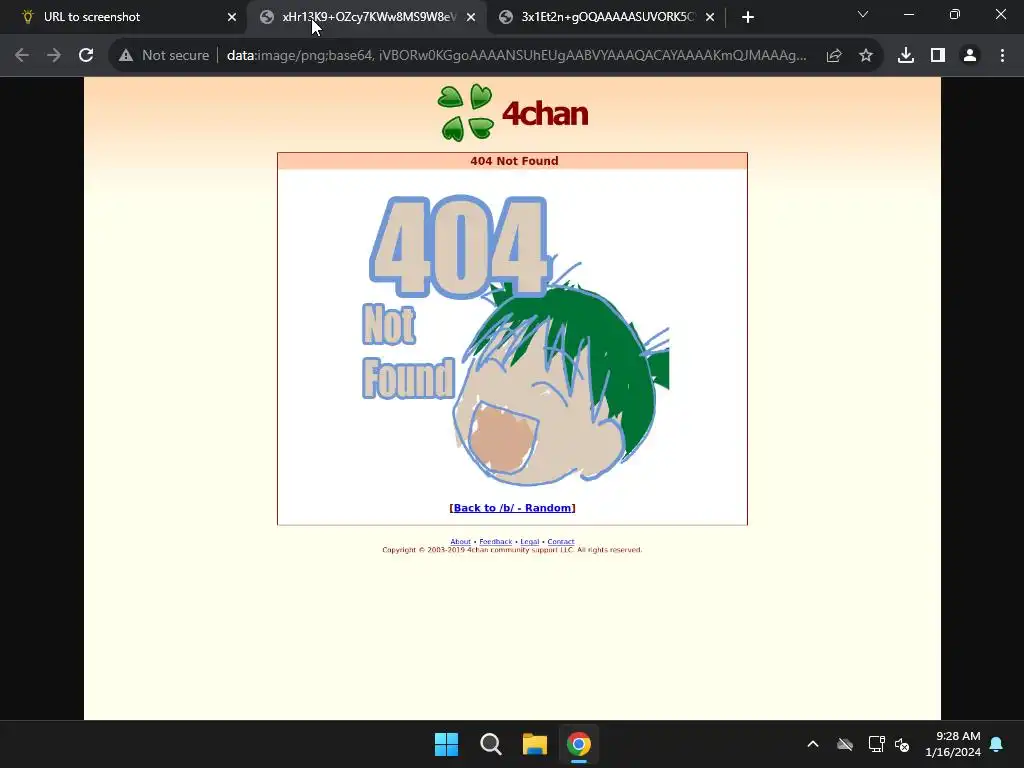Open the 9:28 AM clock and date

click(953, 744)
